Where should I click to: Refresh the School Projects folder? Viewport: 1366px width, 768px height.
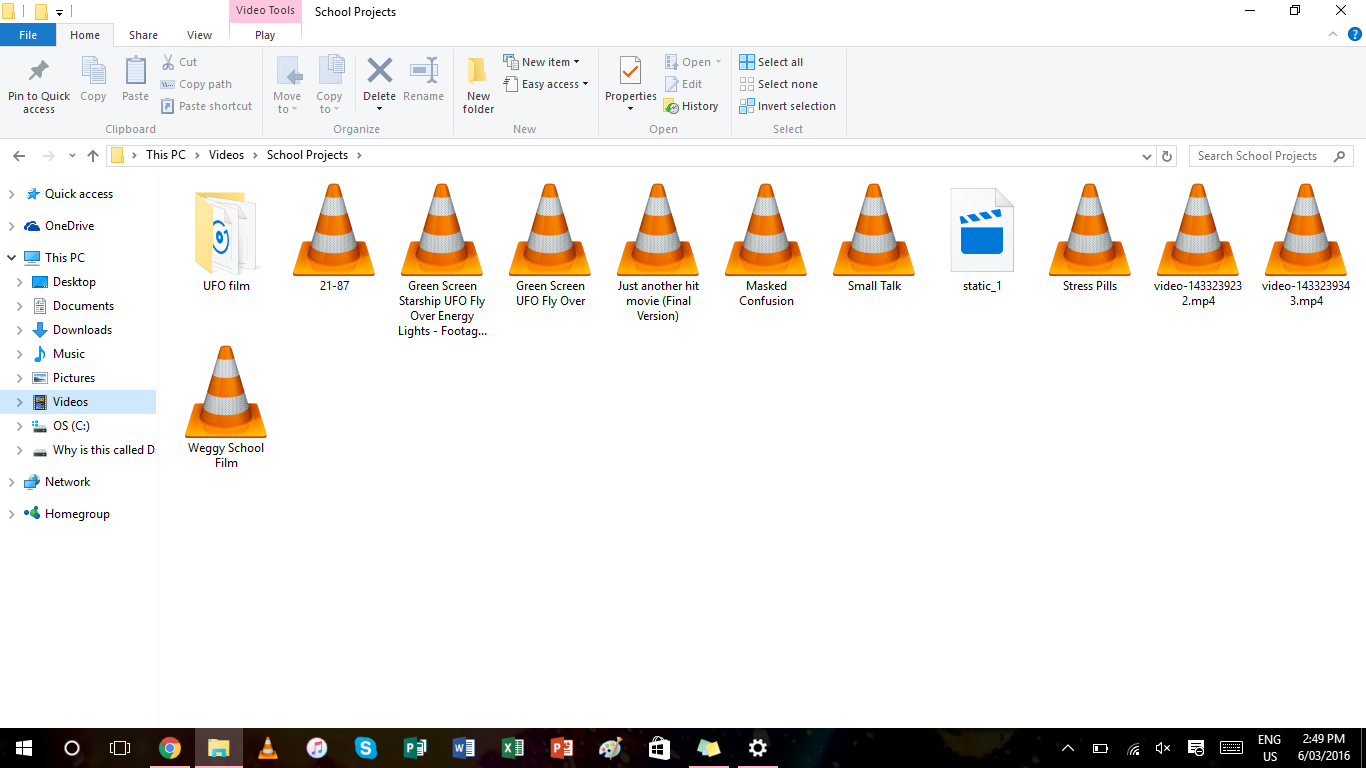coord(1167,156)
